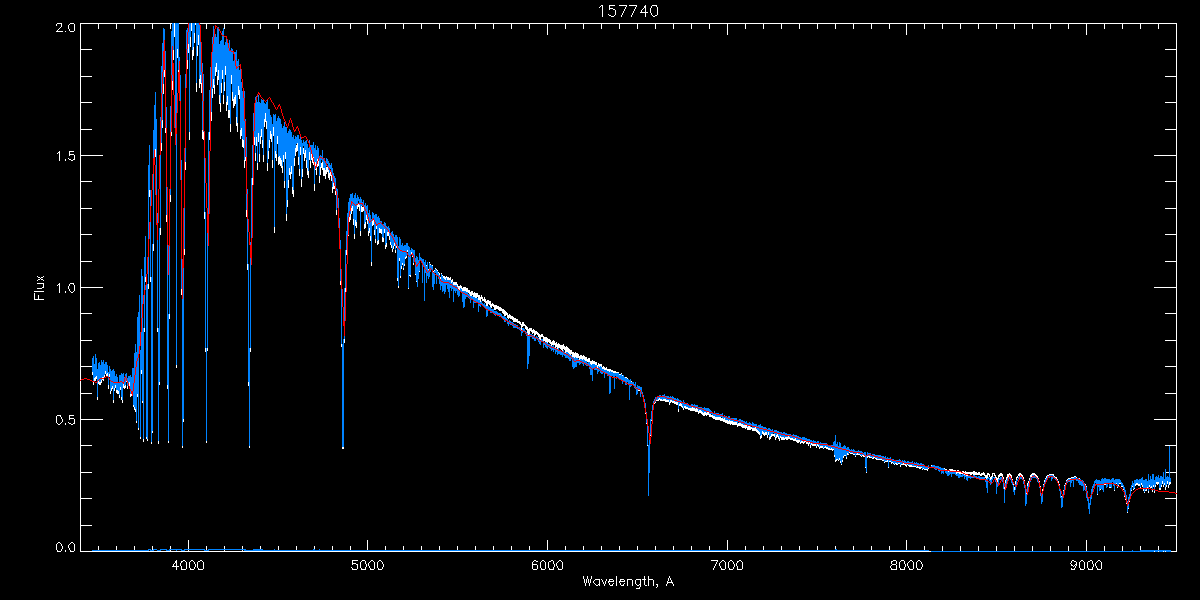Image resolution: width=1200 pixels, height=600 pixels.
Task: Click the Flux axis label
Action: (x=40, y=287)
